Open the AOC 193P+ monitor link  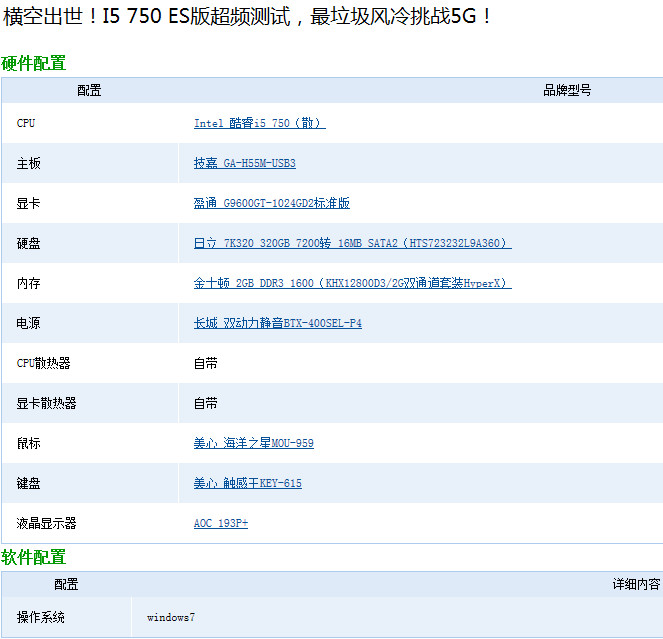221,523
